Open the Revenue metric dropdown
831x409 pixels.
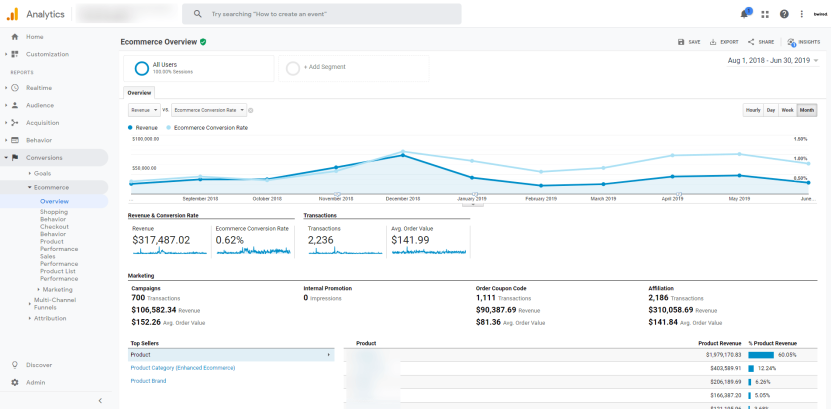(144, 110)
